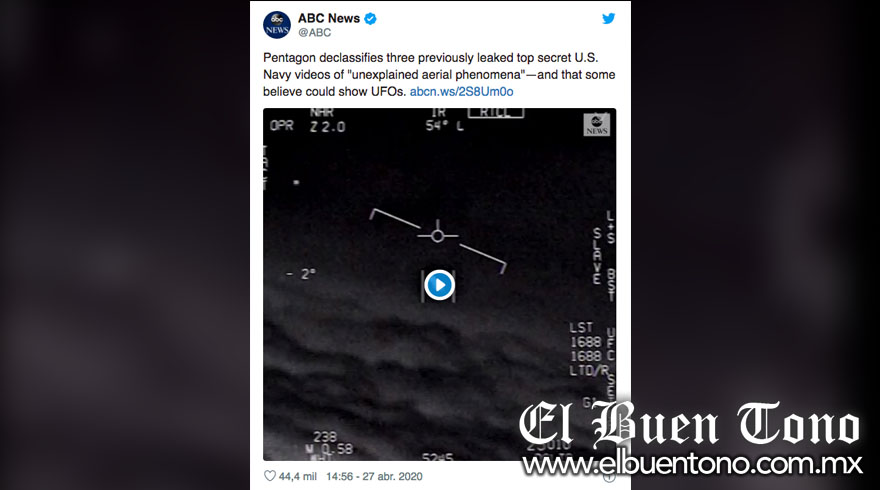This screenshot has width=880, height=490.
Task: Click the El Buen Tono logo
Action: click(689, 425)
